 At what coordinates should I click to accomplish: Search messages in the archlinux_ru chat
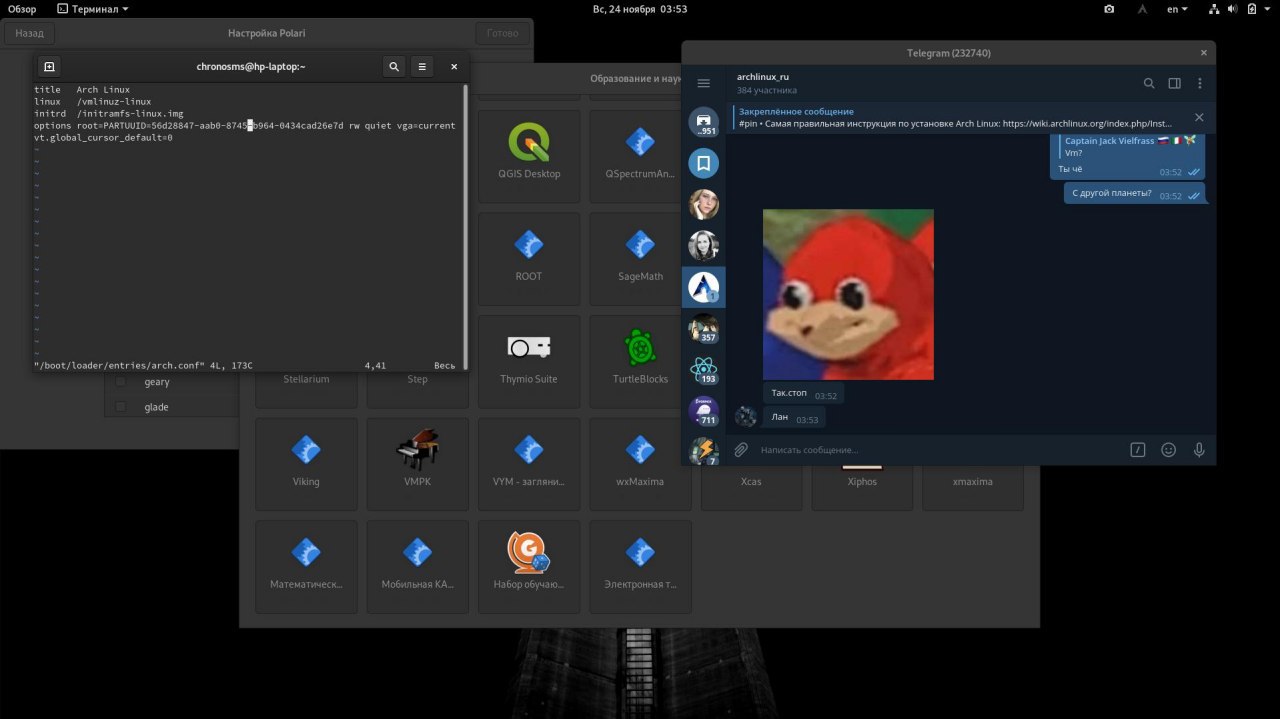(1149, 83)
